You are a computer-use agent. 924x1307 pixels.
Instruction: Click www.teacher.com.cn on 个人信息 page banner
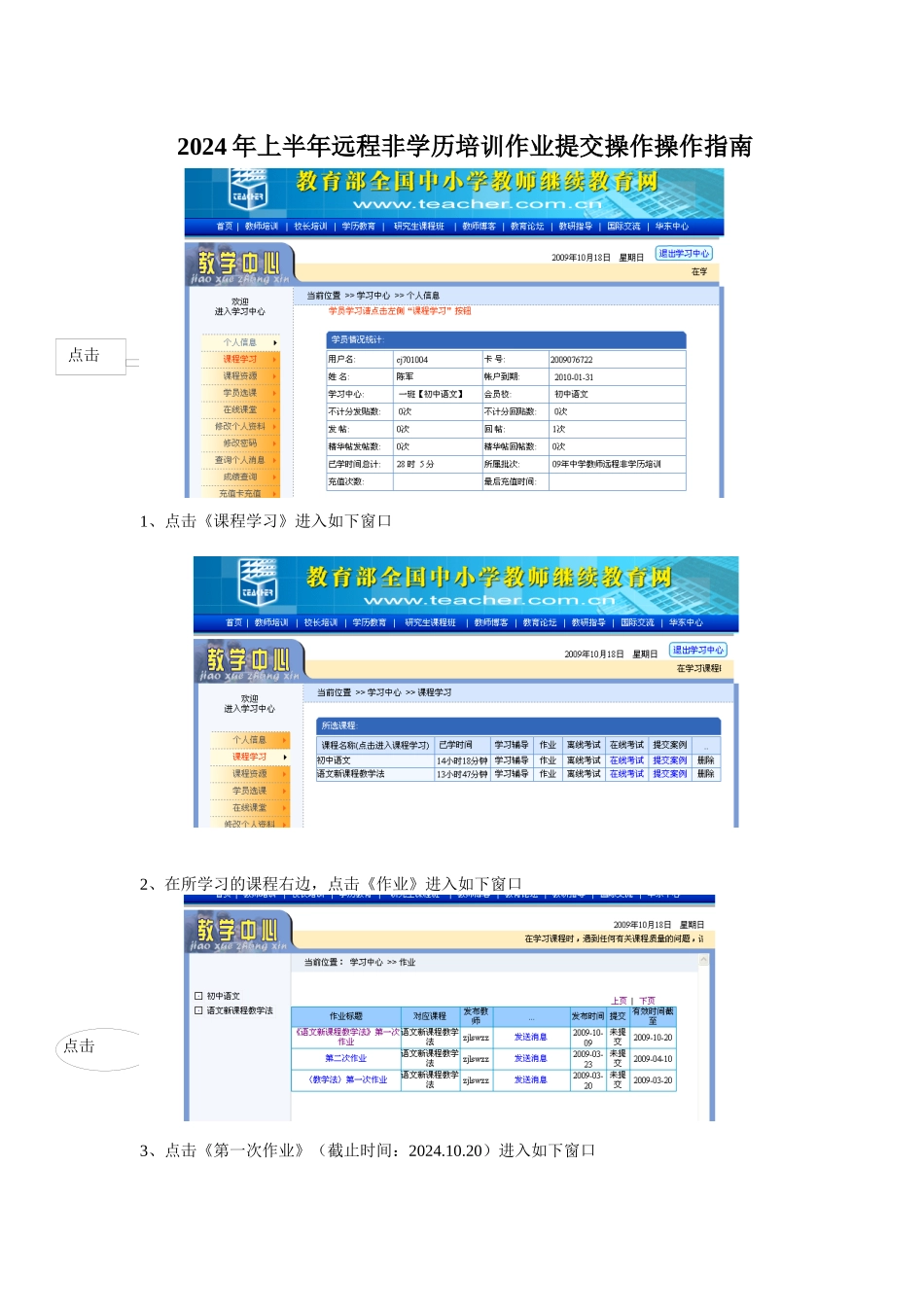[x=478, y=204]
